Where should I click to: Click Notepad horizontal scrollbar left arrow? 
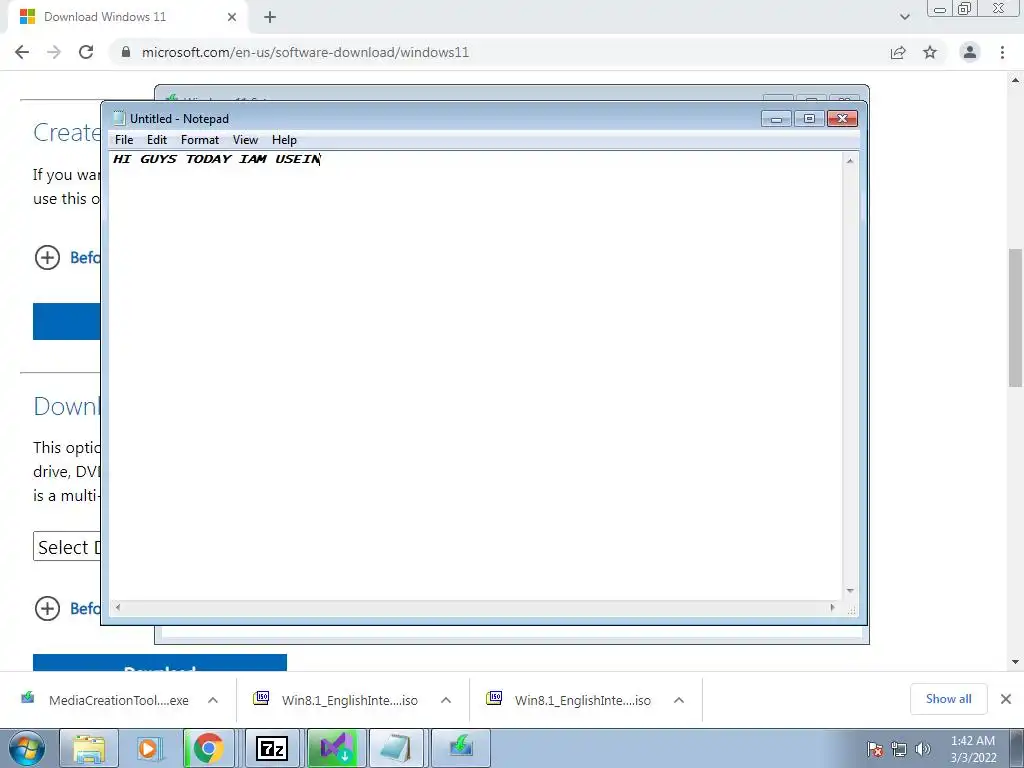pyautogui.click(x=118, y=607)
